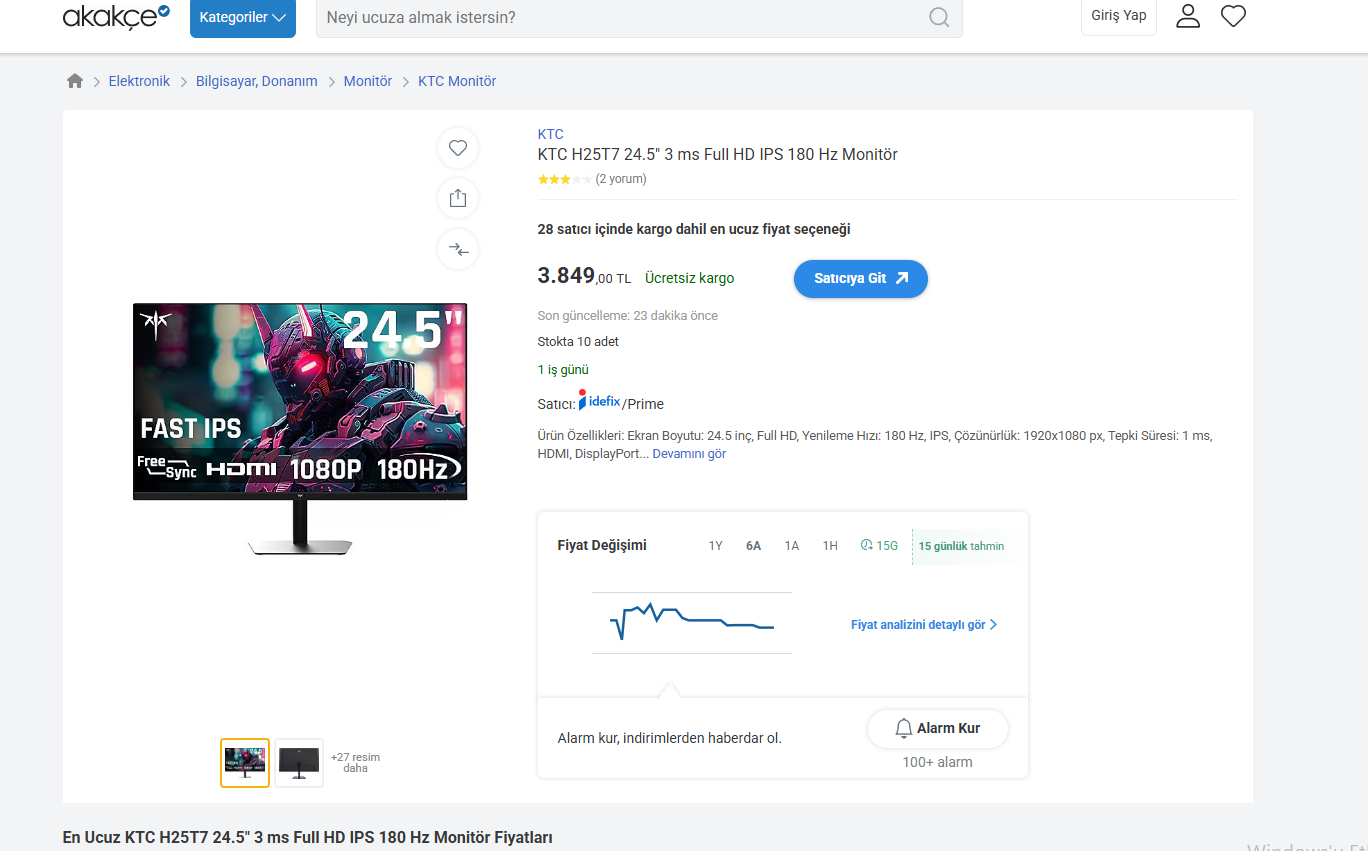Image resolution: width=1368 pixels, height=851 pixels.
Task: Click the star rating display
Action: point(564,179)
